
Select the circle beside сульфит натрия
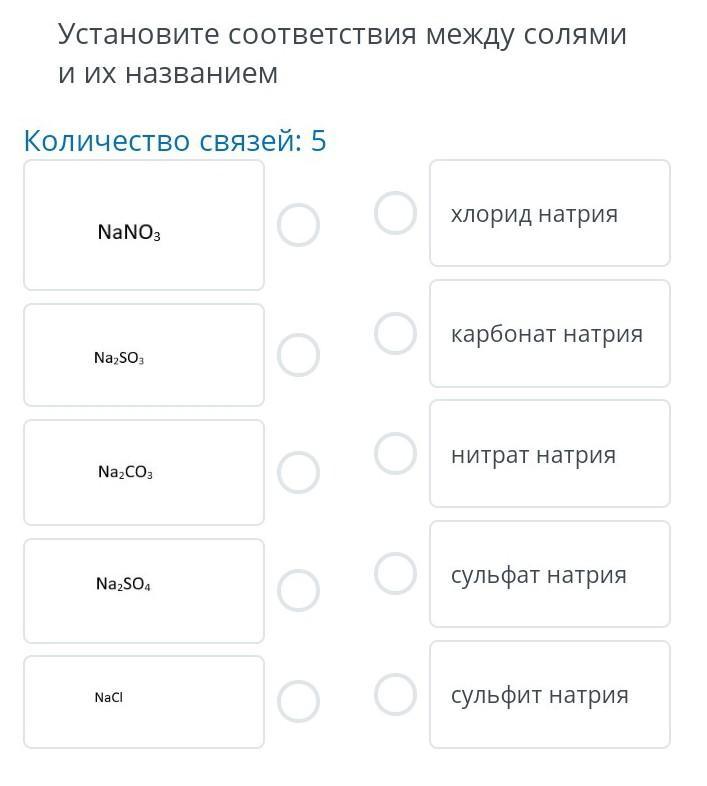click(x=395, y=694)
